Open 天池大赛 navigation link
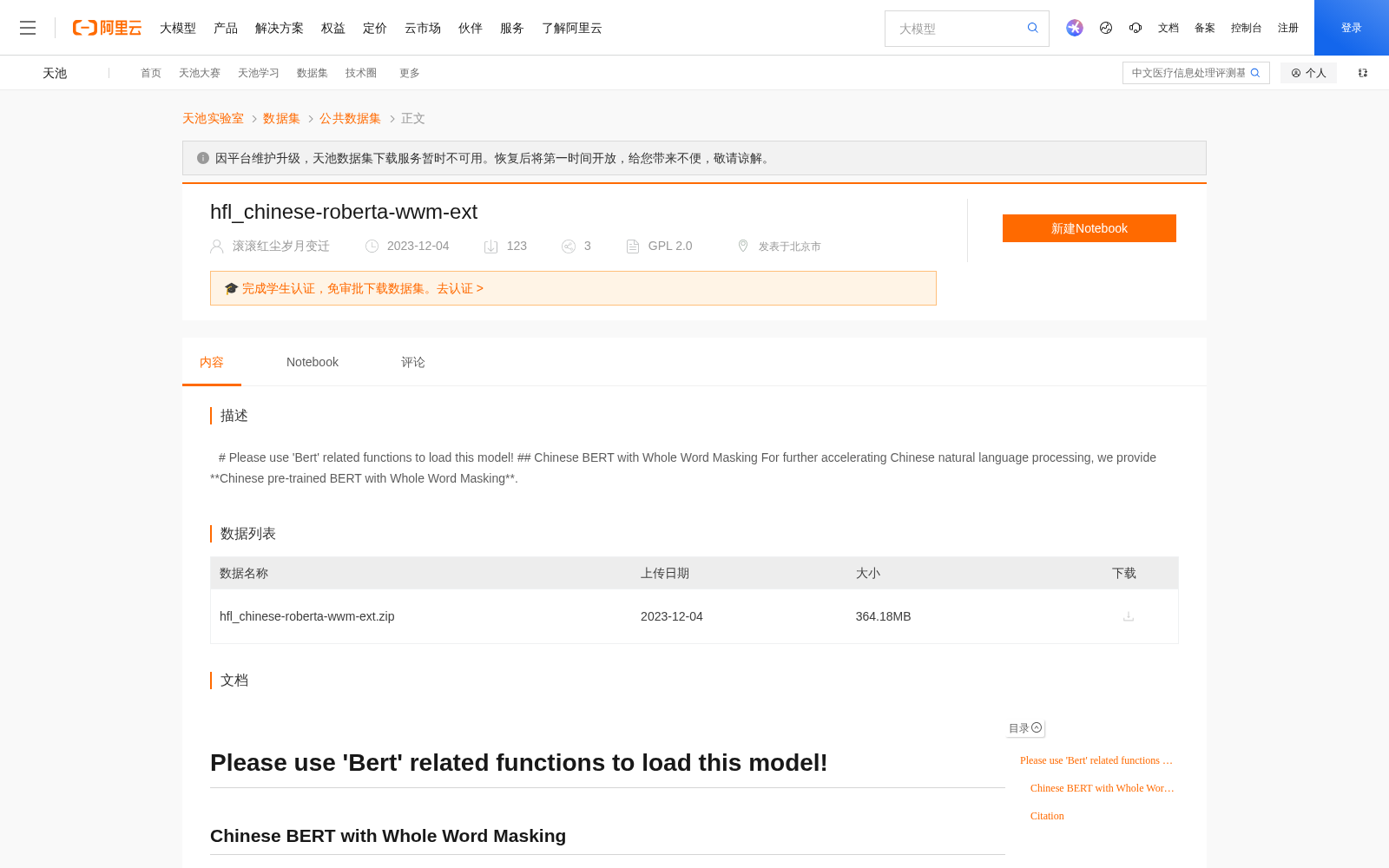This screenshot has width=1389, height=868. click(200, 73)
